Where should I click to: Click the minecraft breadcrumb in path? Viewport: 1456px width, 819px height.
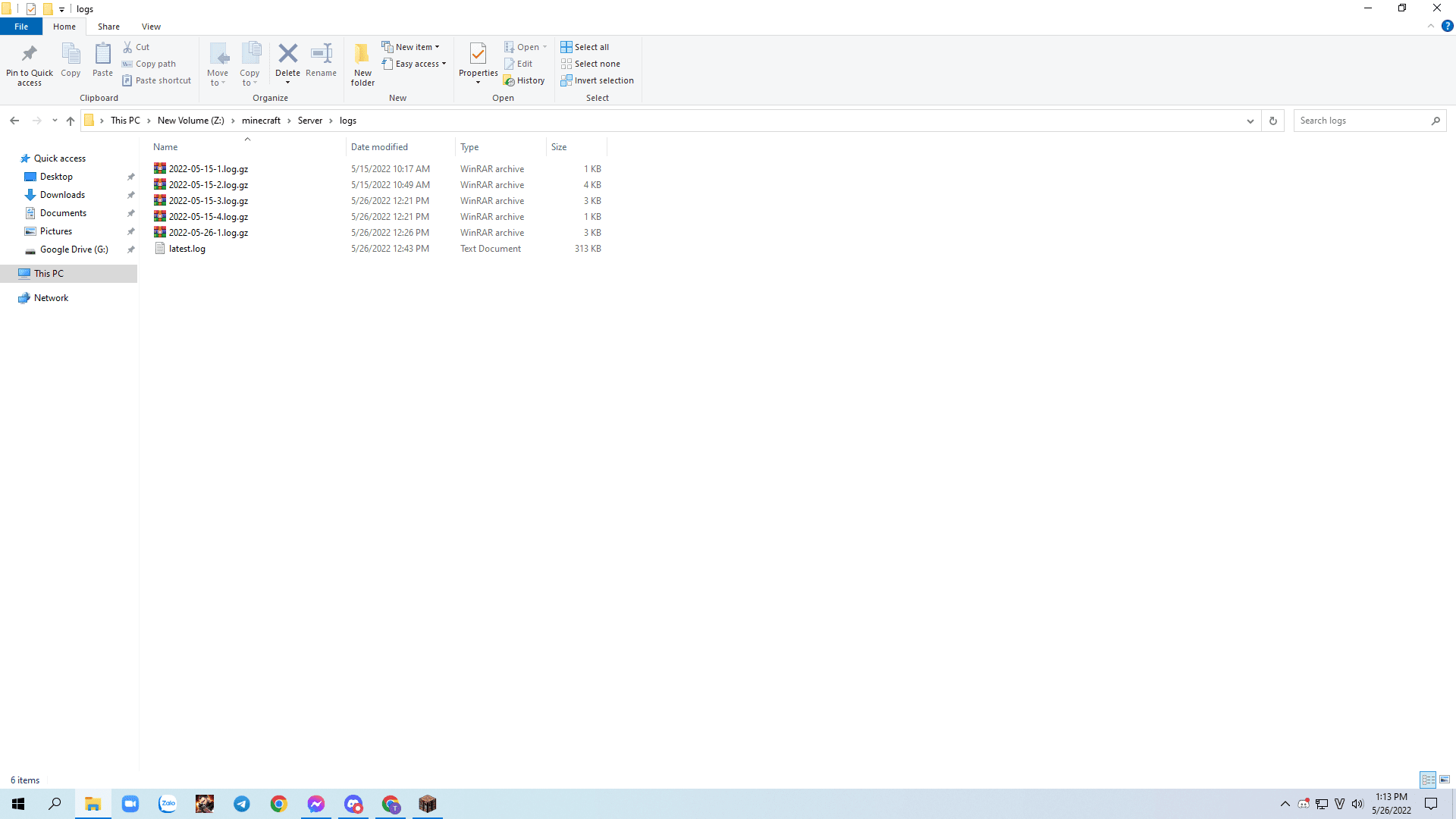coord(261,121)
